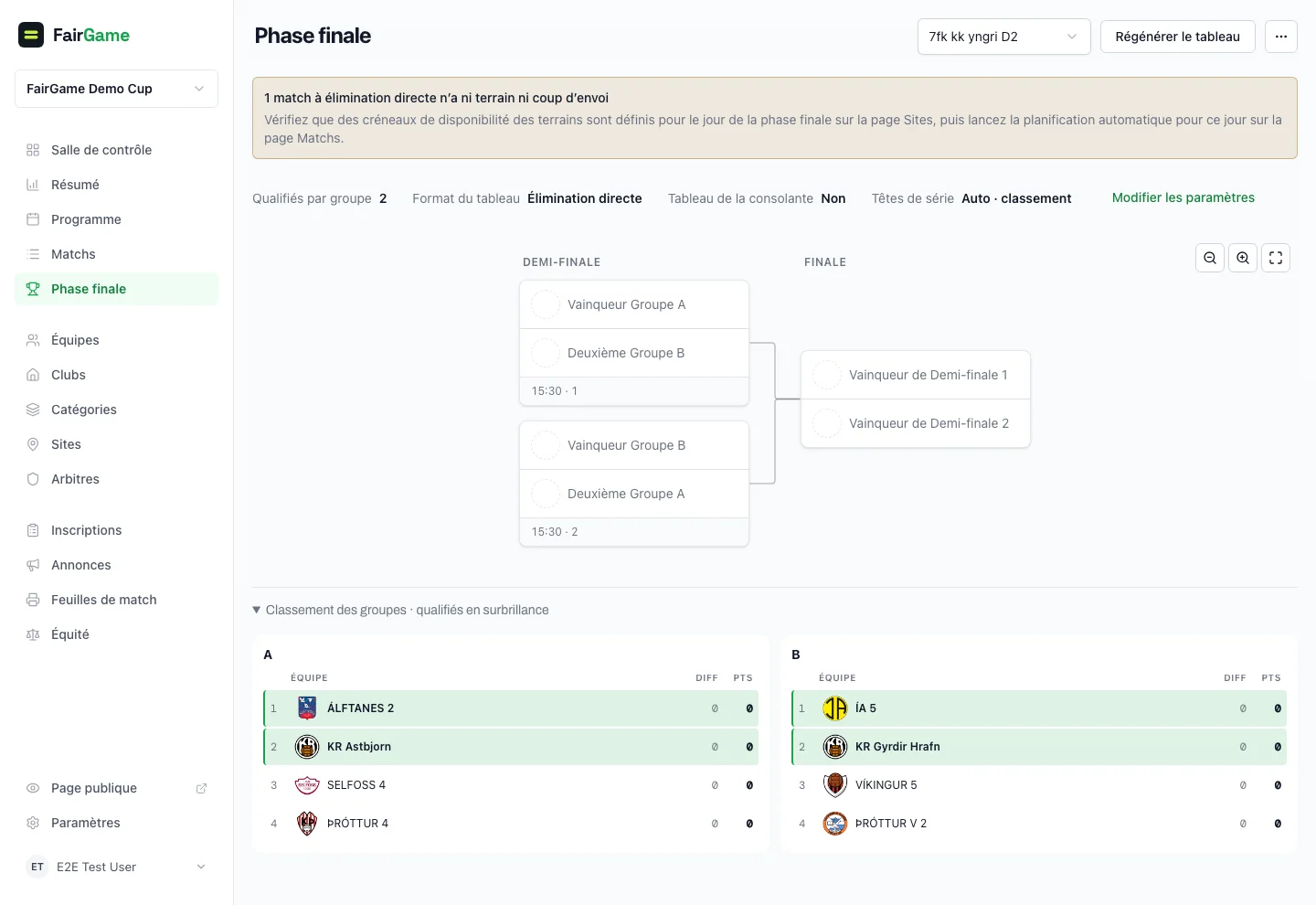Open the Équité sidebar item
Screen dimensions: 1316x905
pyautogui.click(x=116, y=634)
